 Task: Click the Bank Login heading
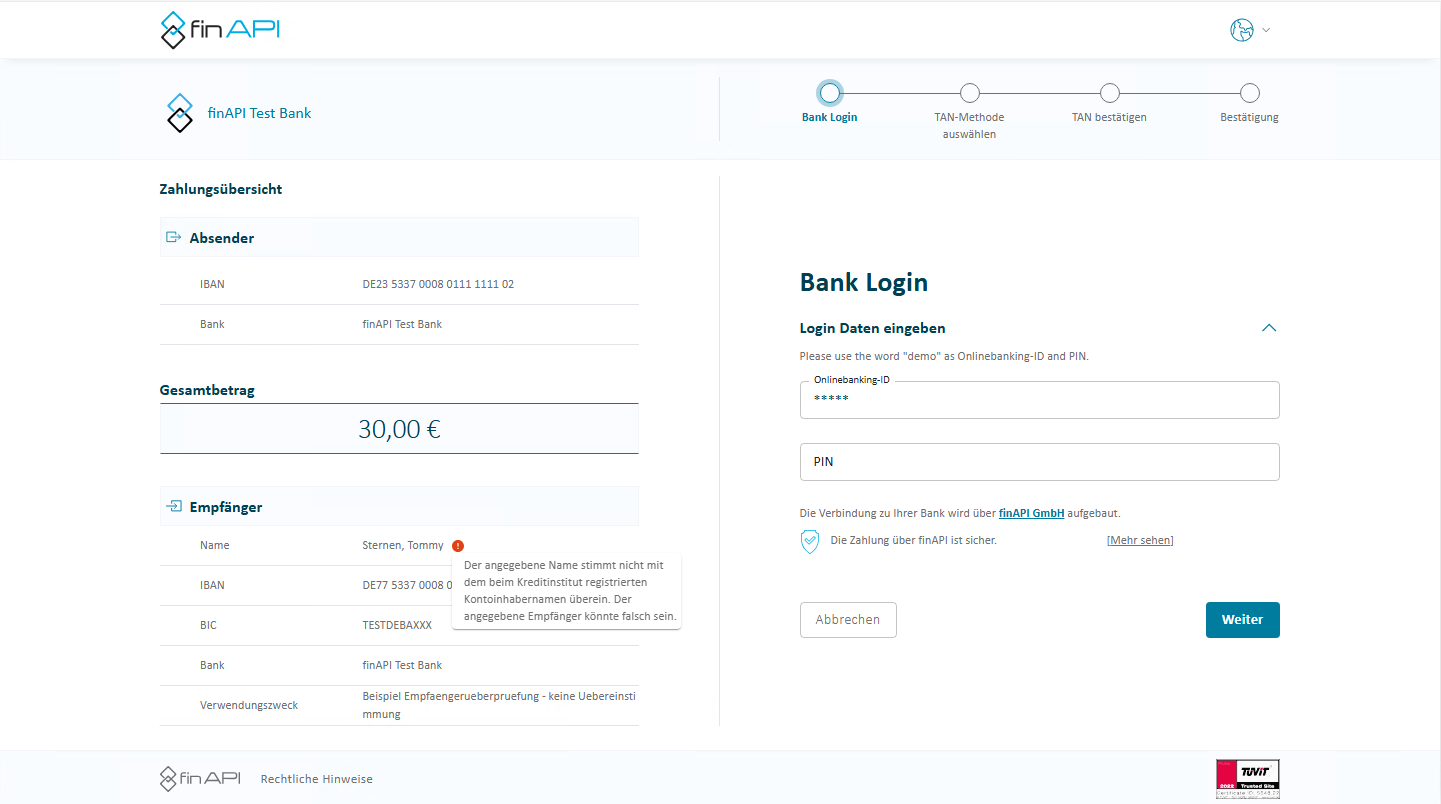(x=864, y=283)
